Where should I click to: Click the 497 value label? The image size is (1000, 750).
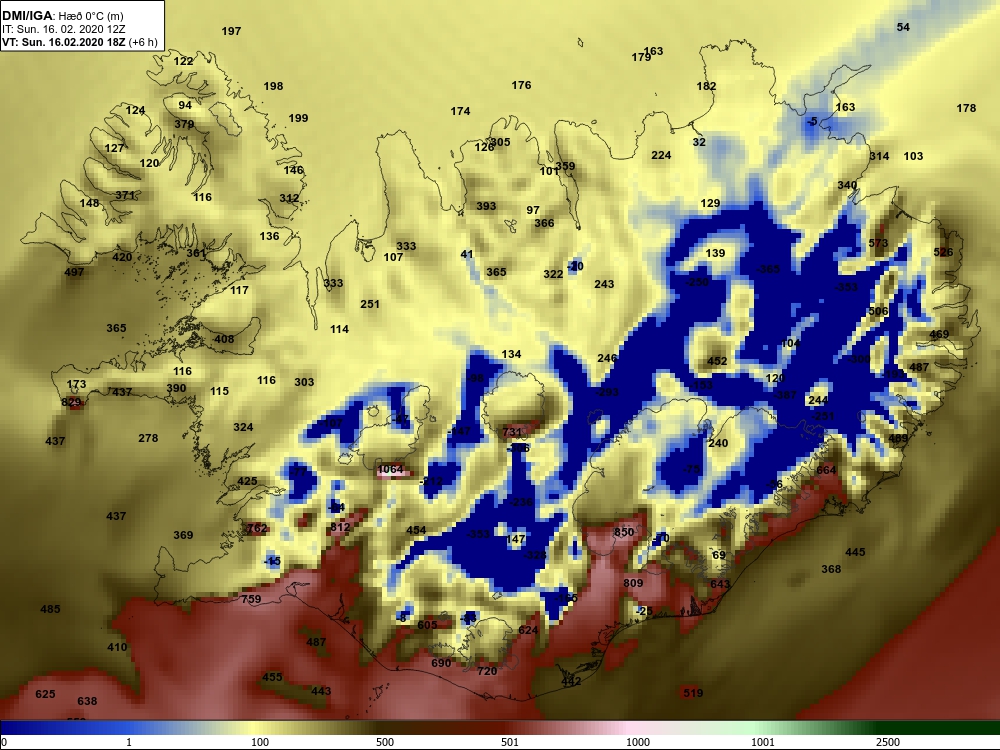click(75, 272)
